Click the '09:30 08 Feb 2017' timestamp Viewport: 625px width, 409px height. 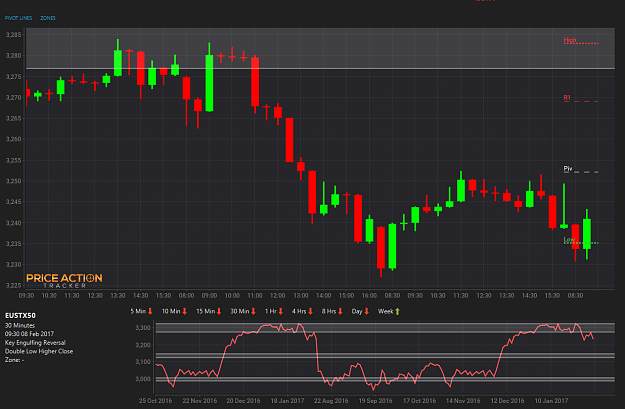(29, 334)
